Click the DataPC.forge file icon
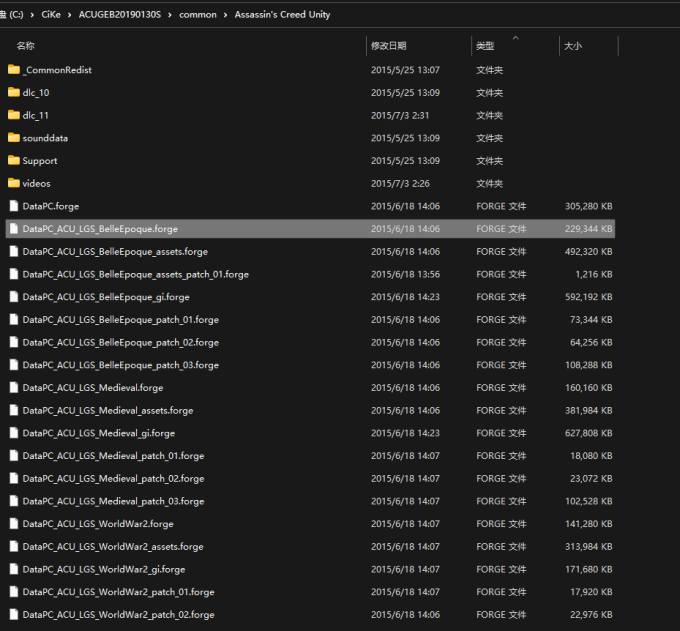The height and width of the screenshot is (631, 680). click(14, 206)
